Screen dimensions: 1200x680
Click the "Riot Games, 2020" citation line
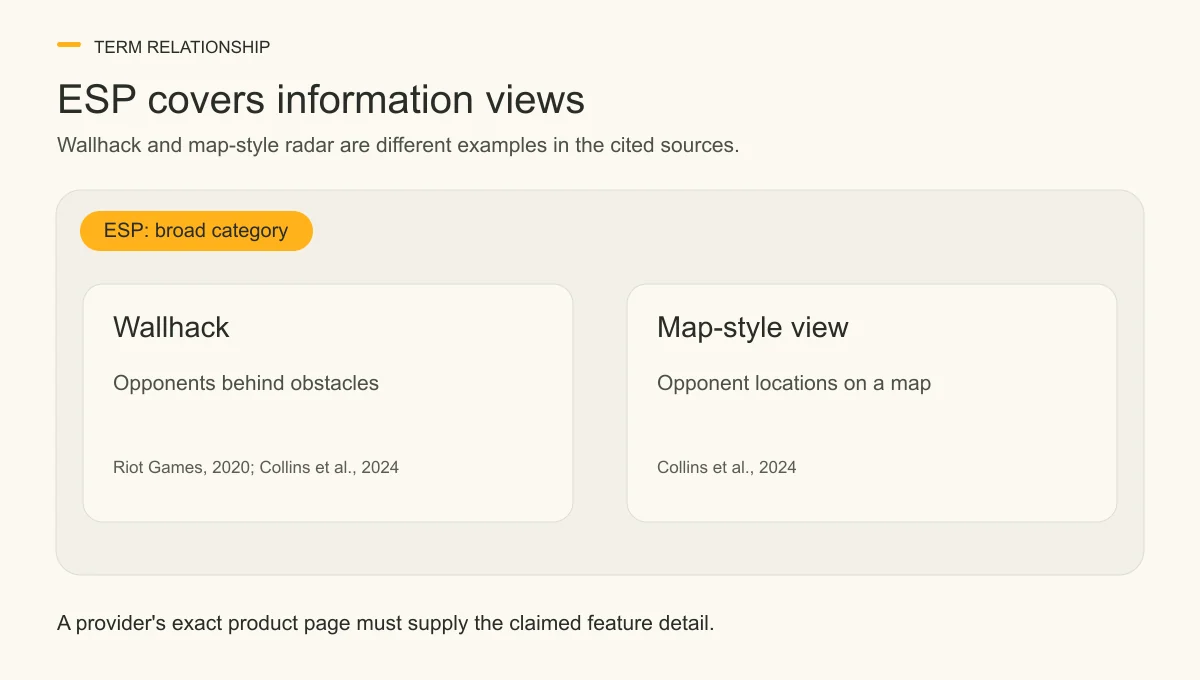256,467
